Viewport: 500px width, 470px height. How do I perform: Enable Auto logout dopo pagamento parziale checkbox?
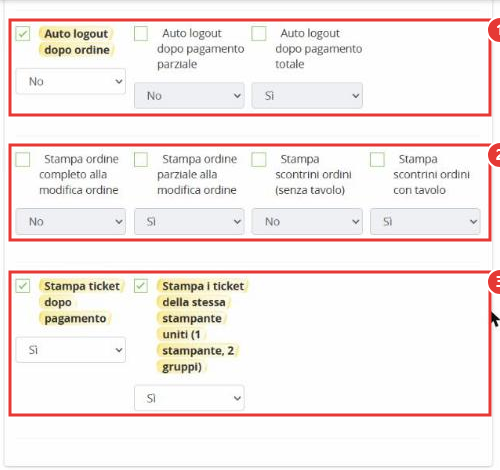point(141,34)
